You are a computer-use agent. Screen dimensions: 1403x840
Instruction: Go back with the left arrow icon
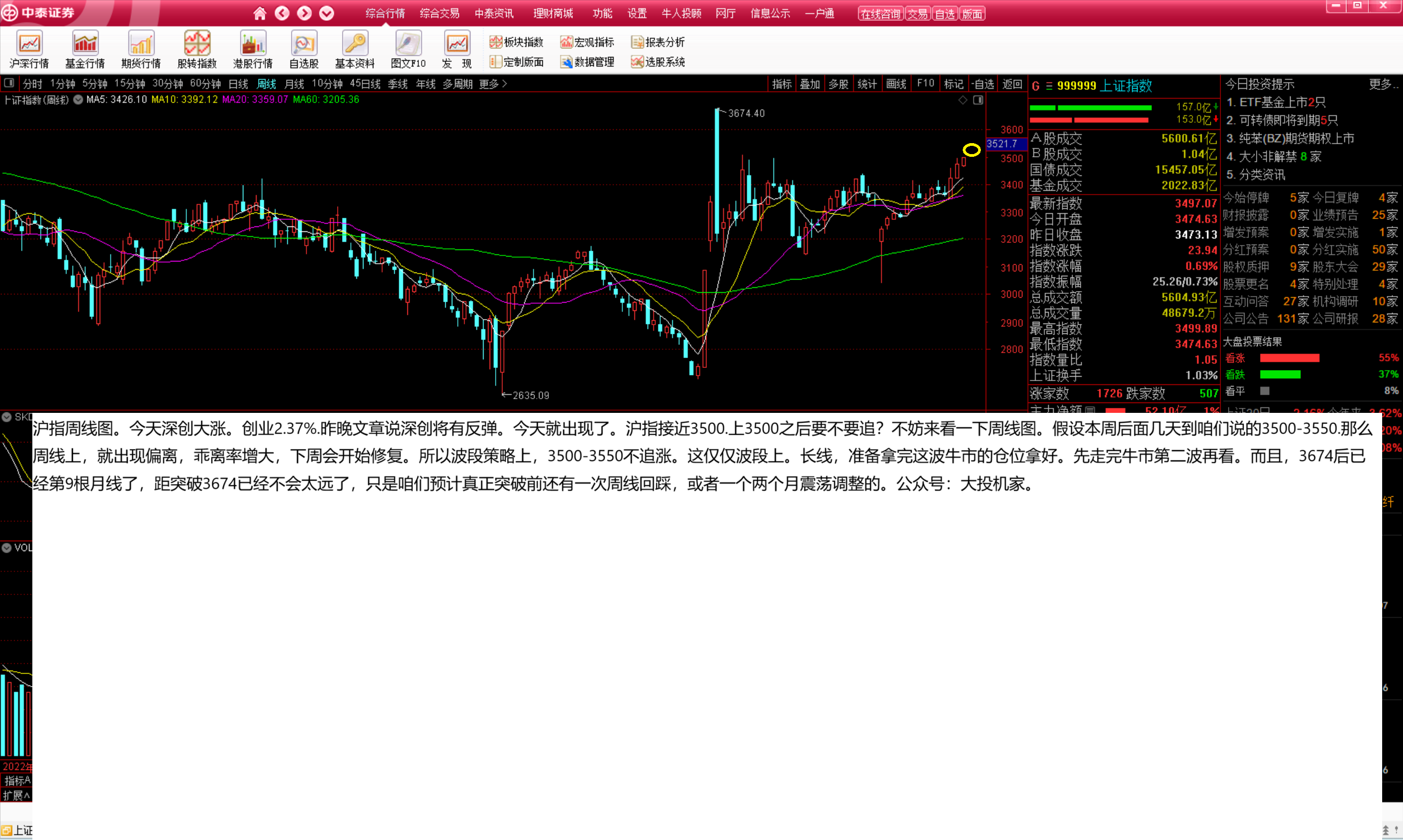[x=282, y=13]
